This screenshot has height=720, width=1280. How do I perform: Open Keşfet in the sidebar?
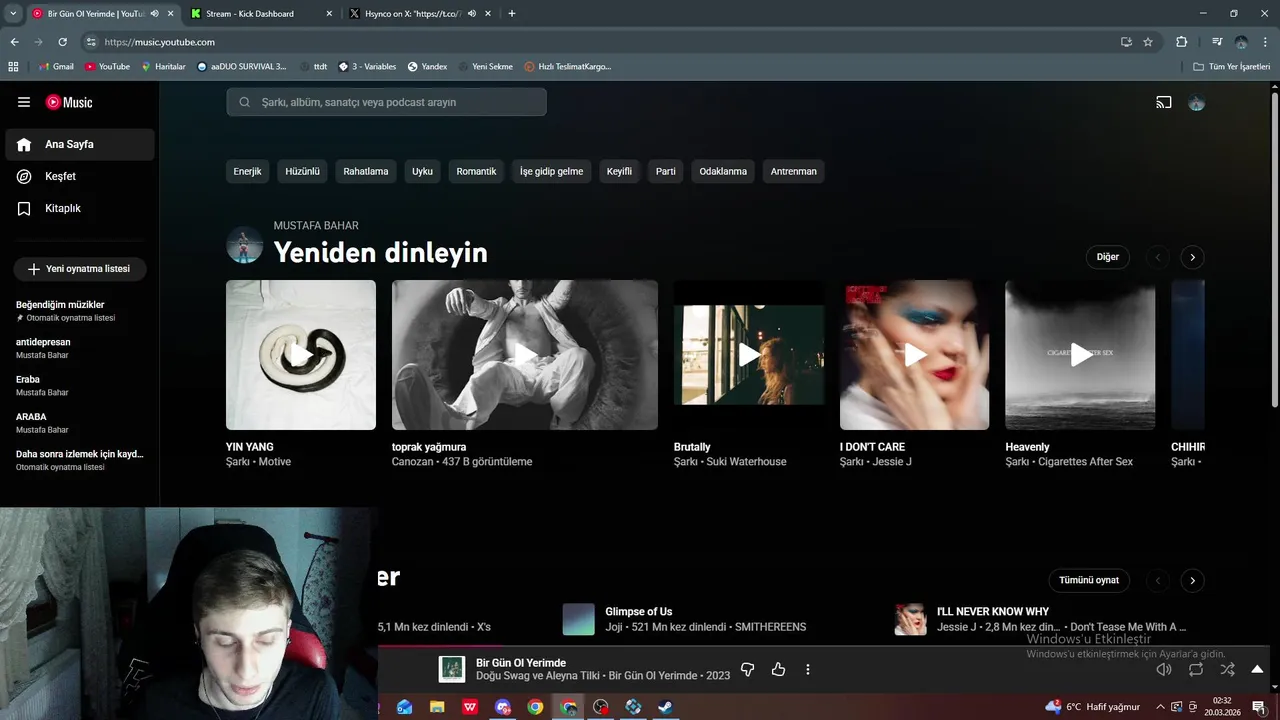tap(80, 176)
